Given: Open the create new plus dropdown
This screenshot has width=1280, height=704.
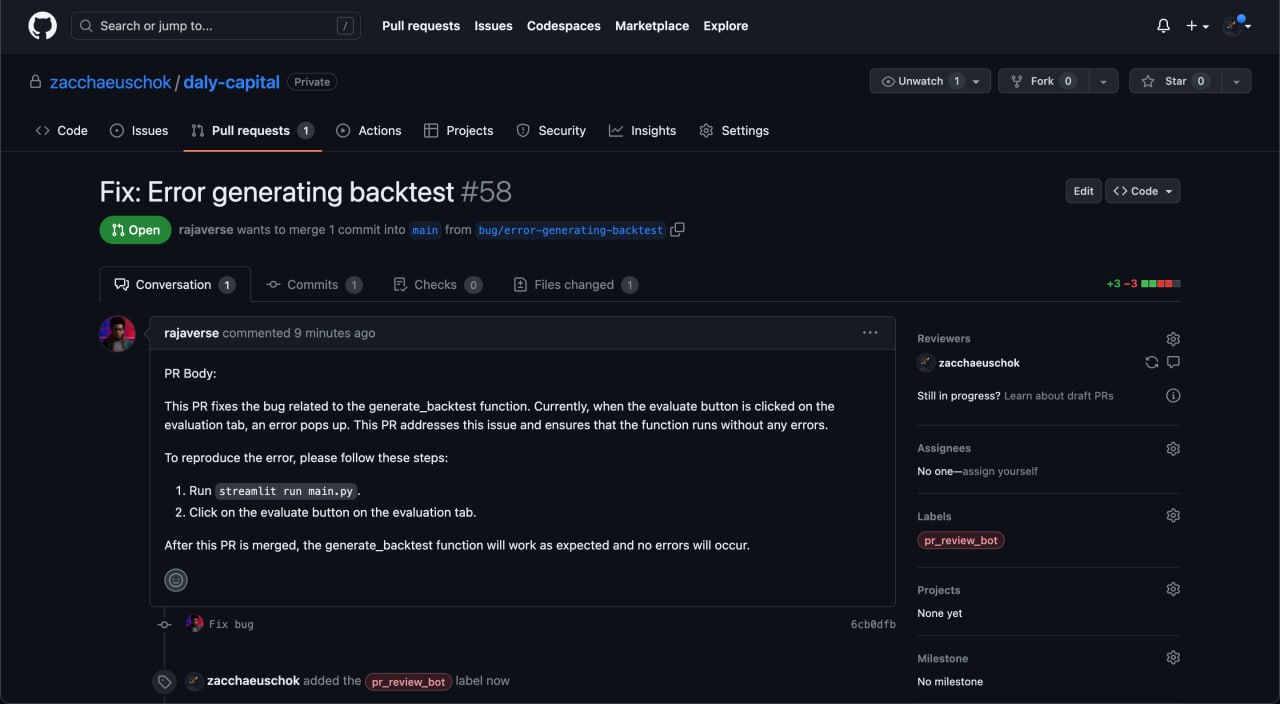Looking at the screenshot, I should 1197,26.
